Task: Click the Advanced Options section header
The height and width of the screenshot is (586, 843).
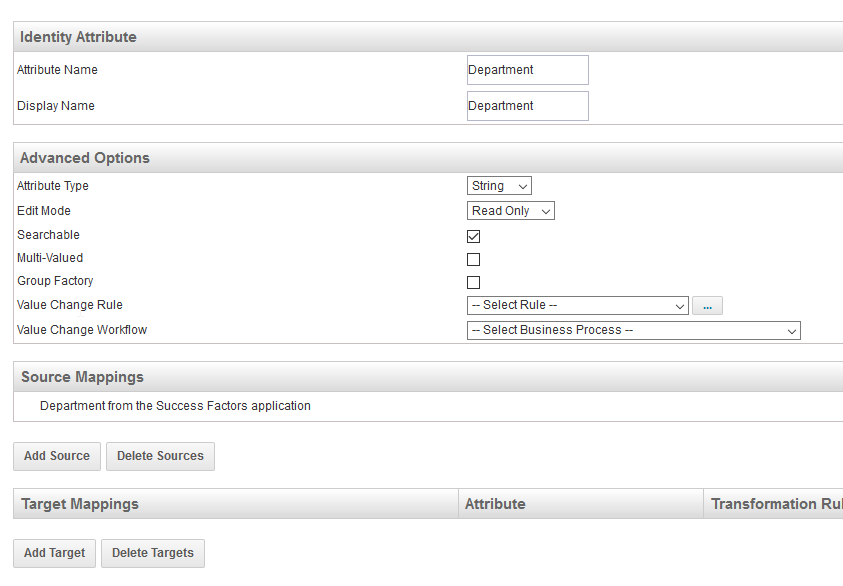Action: [85, 158]
